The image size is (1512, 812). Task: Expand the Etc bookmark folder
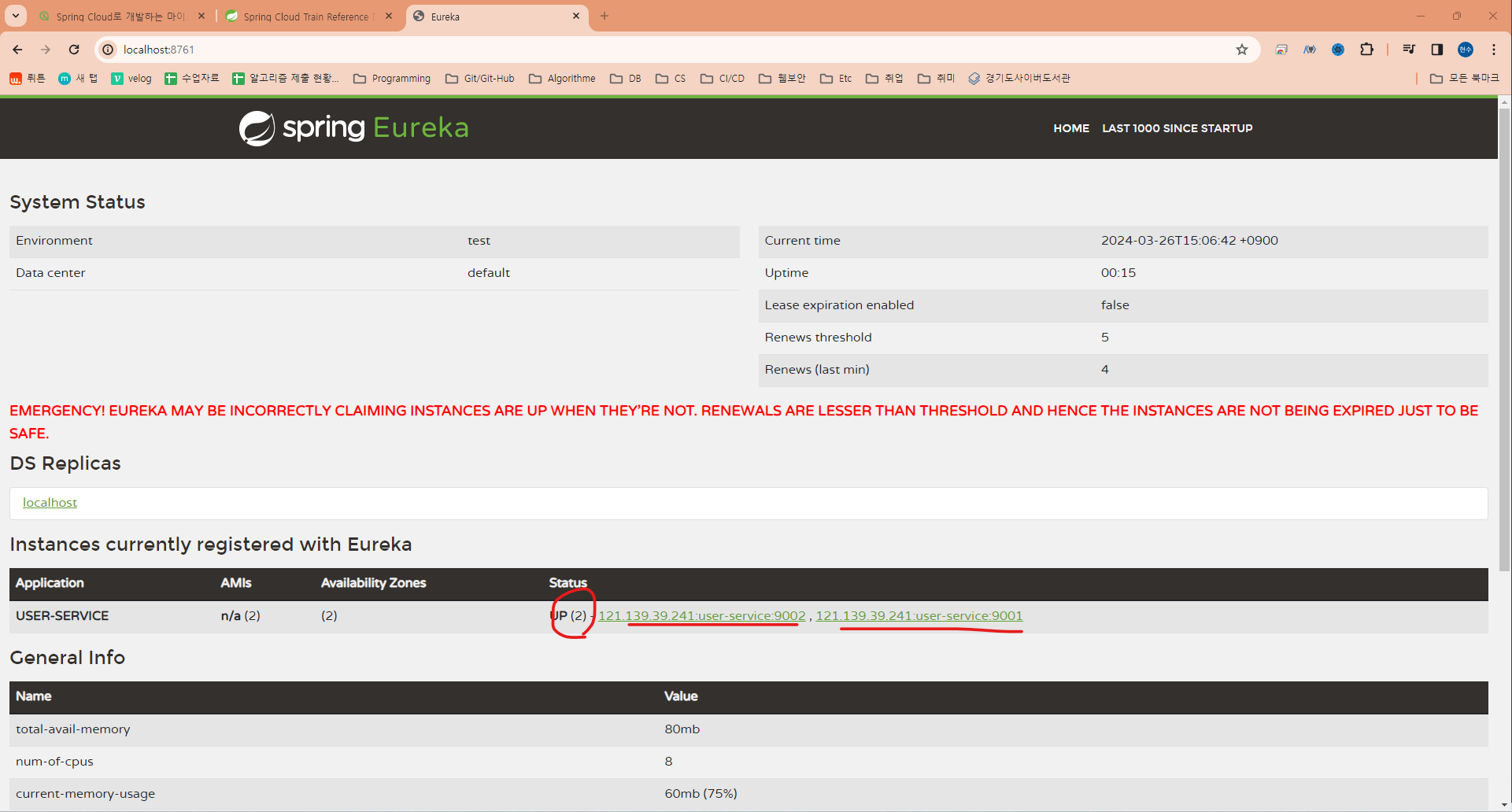[836, 79]
